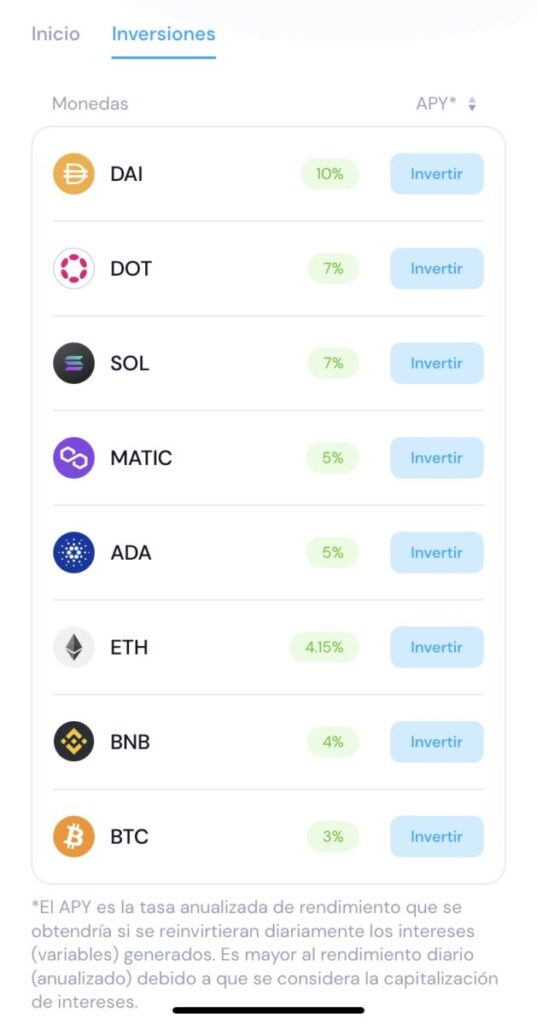Switch to the Inicio tab

click(x=56, y=34)
